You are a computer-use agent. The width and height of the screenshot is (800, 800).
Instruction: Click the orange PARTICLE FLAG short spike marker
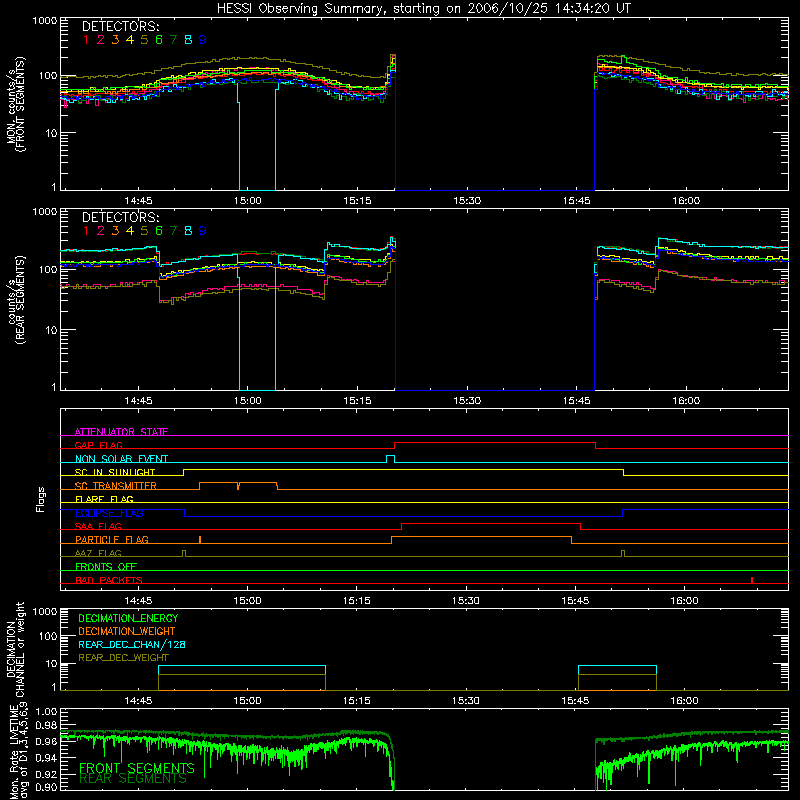(x=200, y=539)
